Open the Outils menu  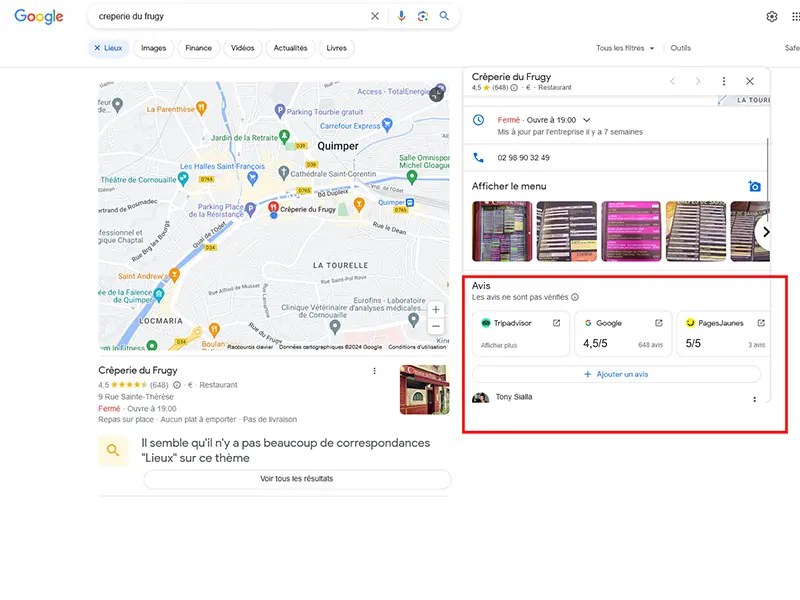click(x=681, y=48)
